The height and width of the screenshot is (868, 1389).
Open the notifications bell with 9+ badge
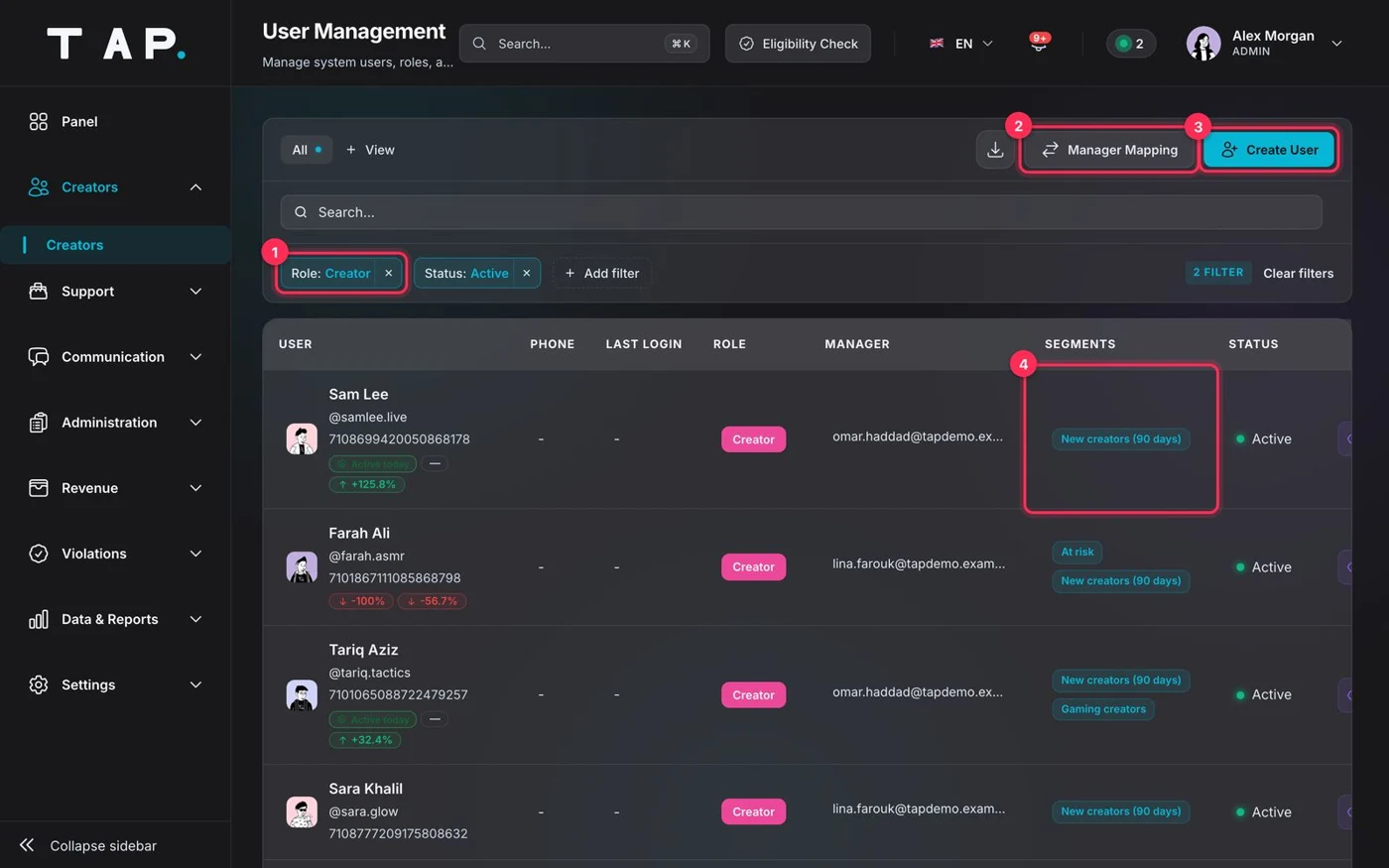pyautogui.click(x=1039, y=44)
